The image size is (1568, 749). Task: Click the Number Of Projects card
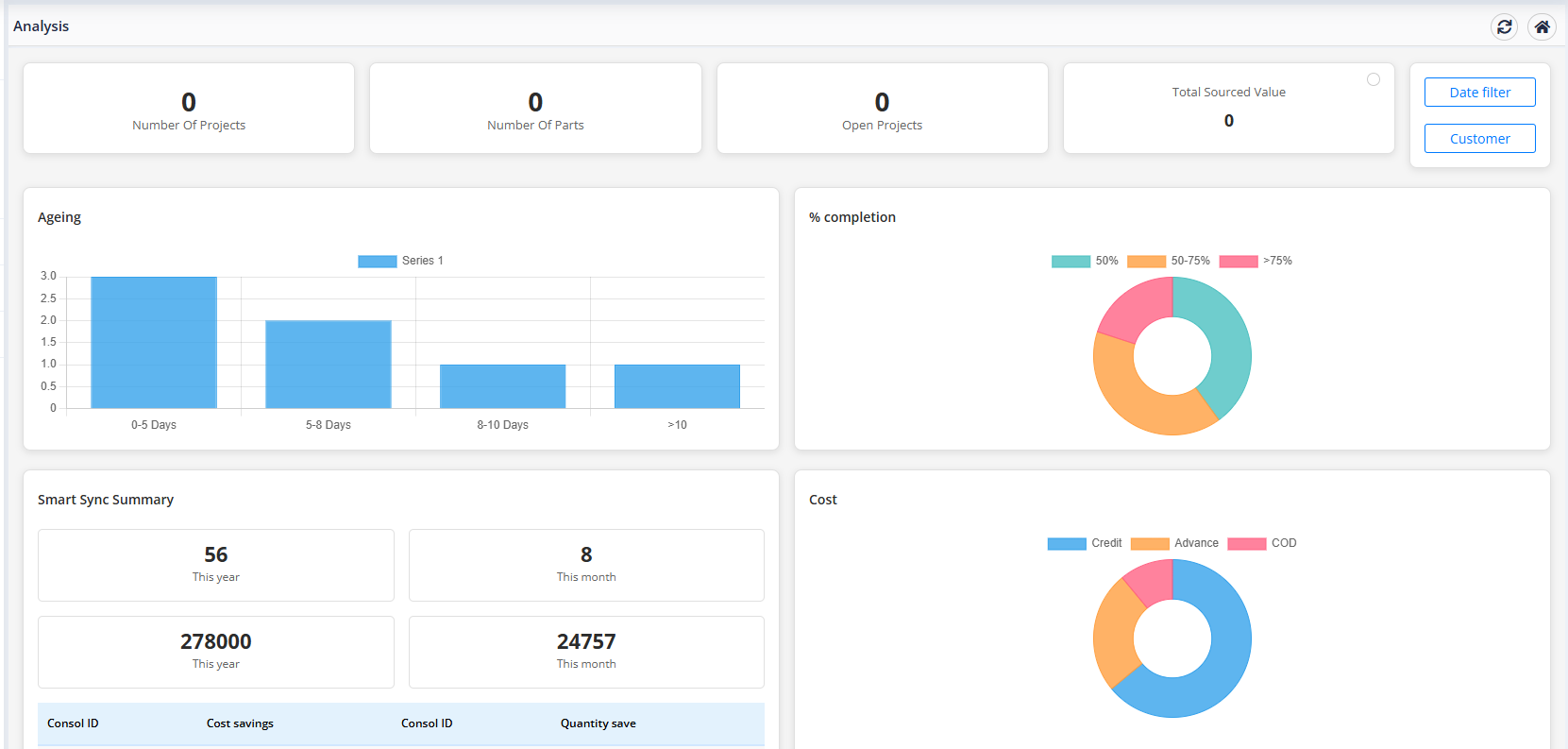[x=189, y=109]
